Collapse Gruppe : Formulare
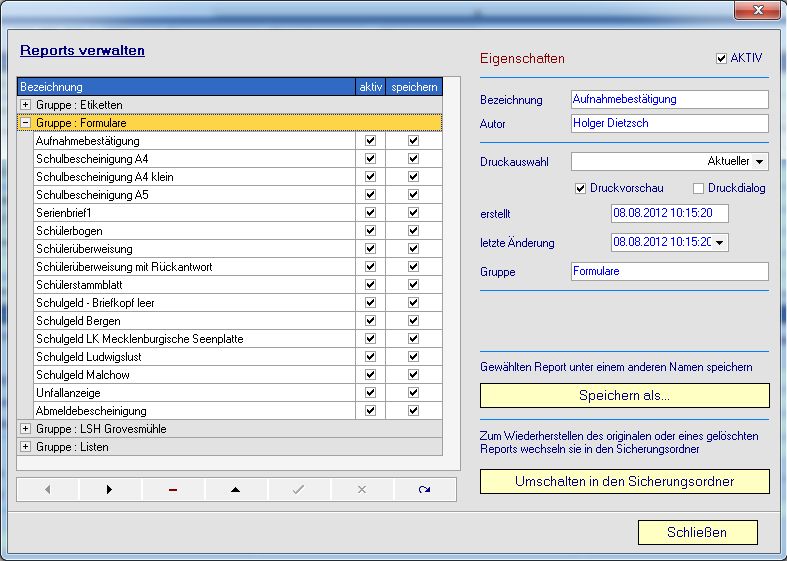Screen dimensions: 787x561 pyautogui.click(x=25, y=122)
